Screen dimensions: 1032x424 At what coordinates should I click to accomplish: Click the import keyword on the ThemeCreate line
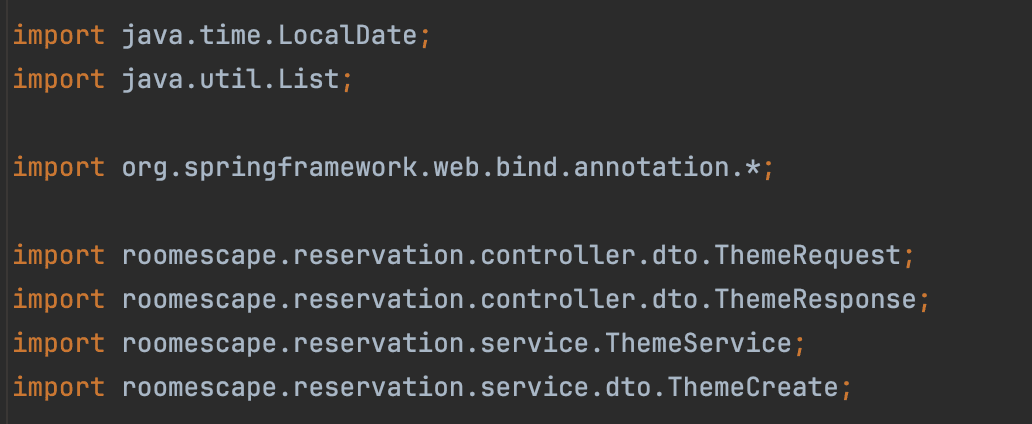pos(59,387)
